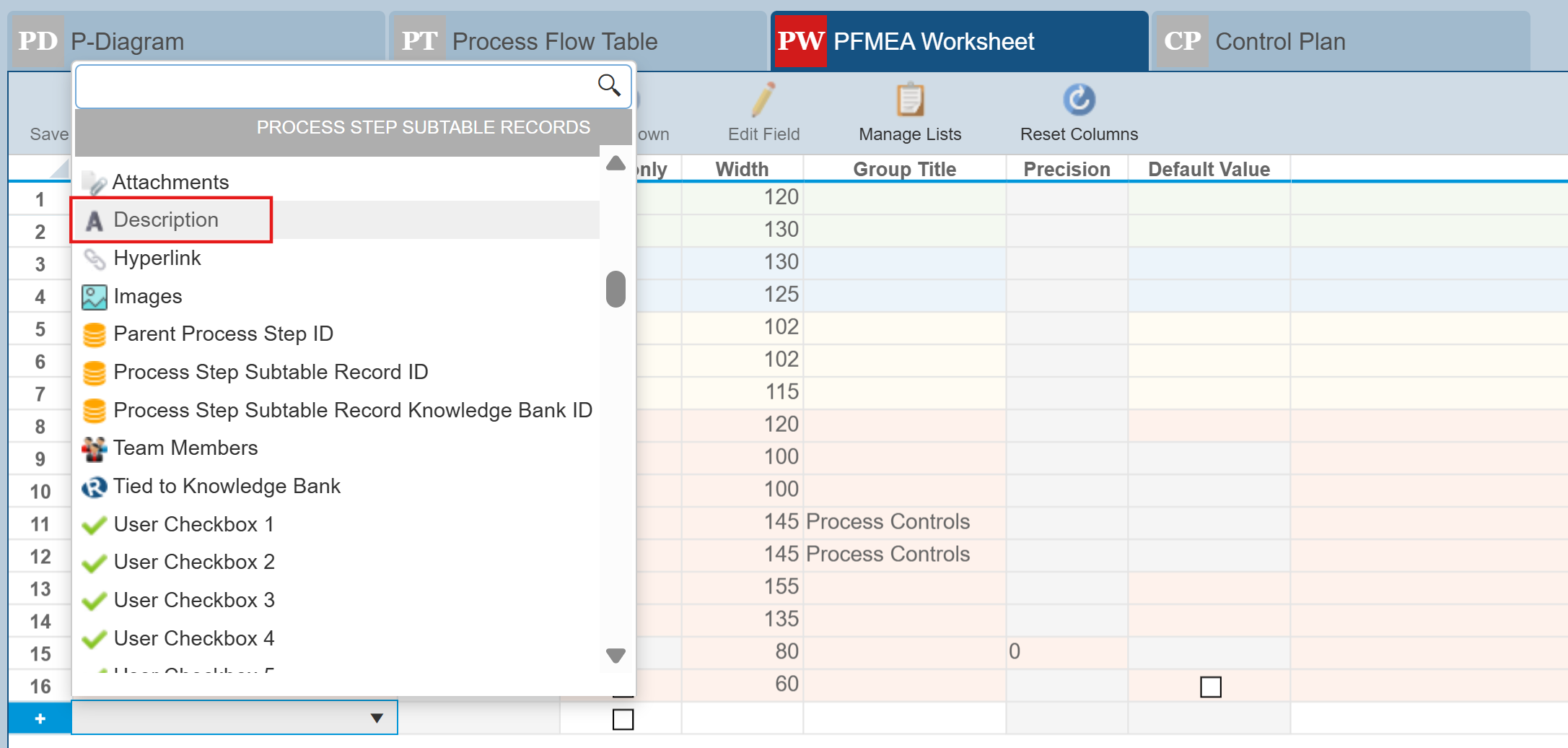Pick Attachments from the dropdown list

[170, 182]
